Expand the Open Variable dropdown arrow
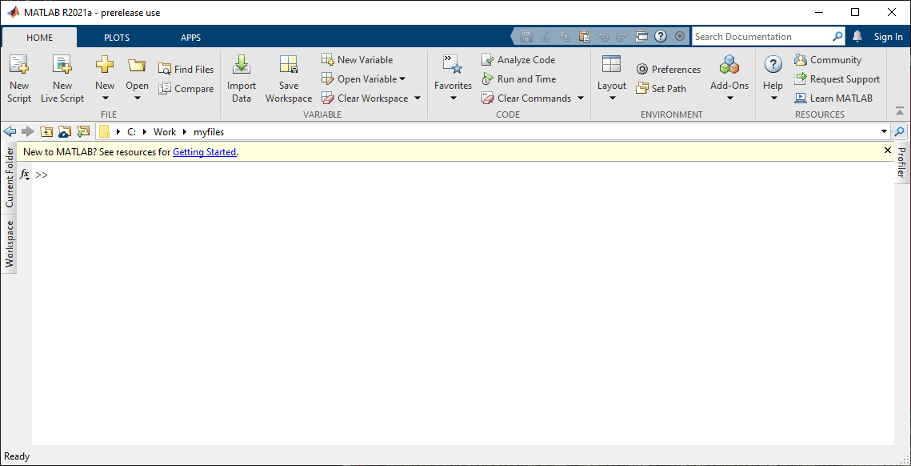The image size is (911, 466). tap(403, 79)
